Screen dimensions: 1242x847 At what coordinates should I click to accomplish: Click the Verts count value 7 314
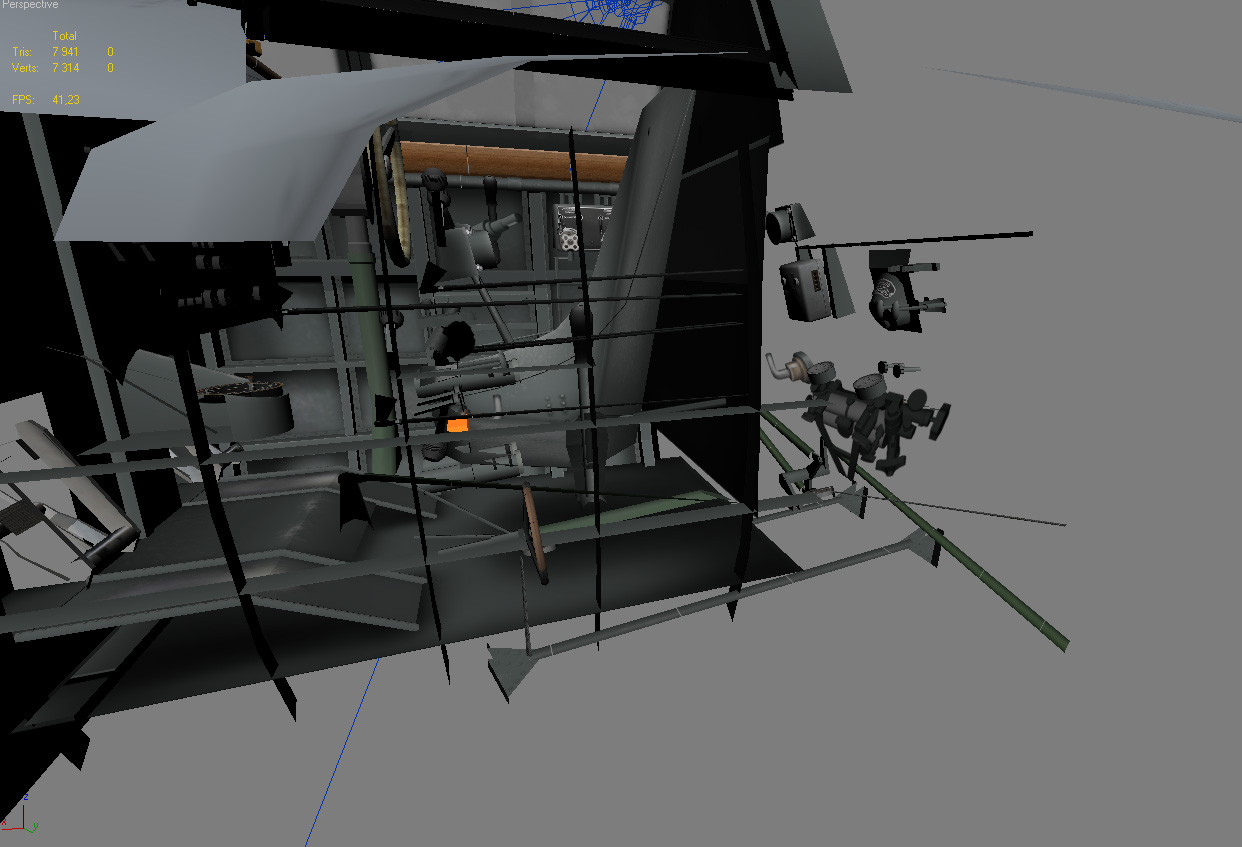(66, 68)
